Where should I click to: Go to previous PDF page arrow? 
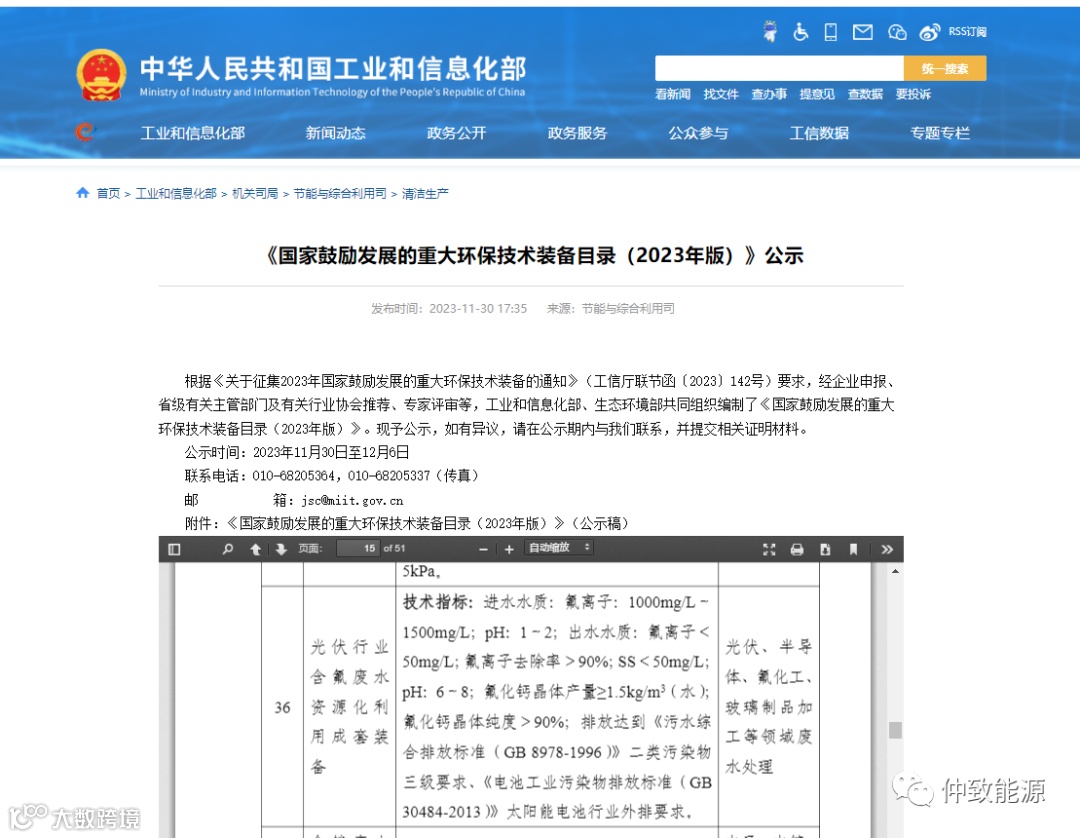click(x=255, y=549)
